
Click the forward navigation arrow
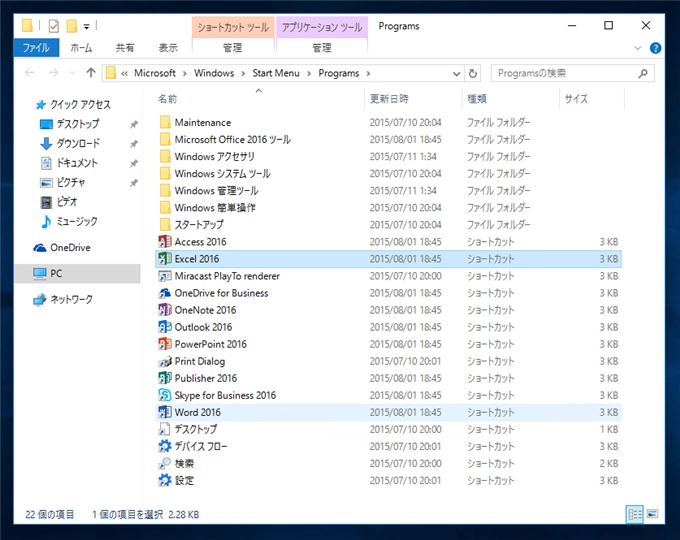[53, 72]
